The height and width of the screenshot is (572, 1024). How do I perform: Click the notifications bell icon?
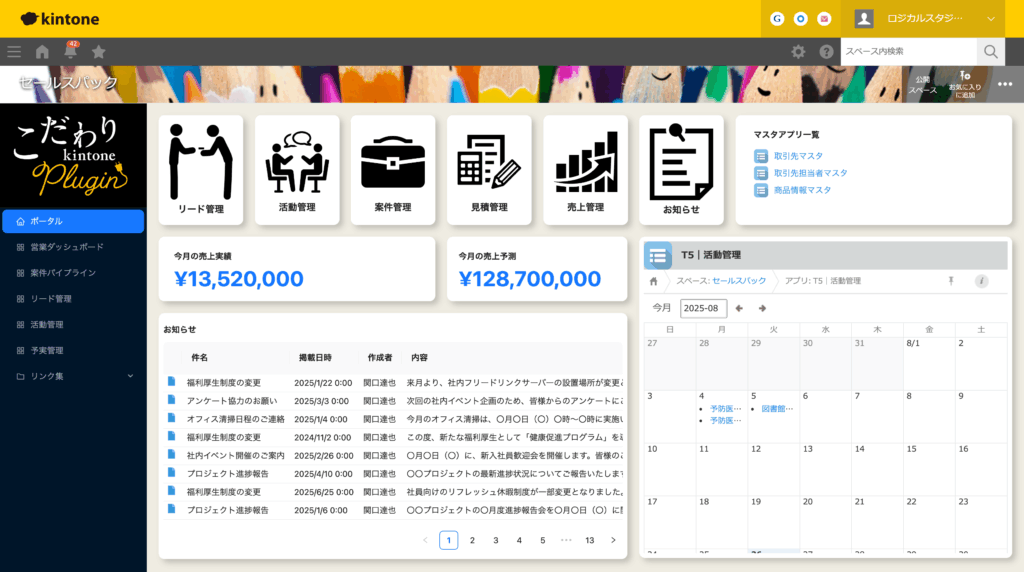click(71, 52)
